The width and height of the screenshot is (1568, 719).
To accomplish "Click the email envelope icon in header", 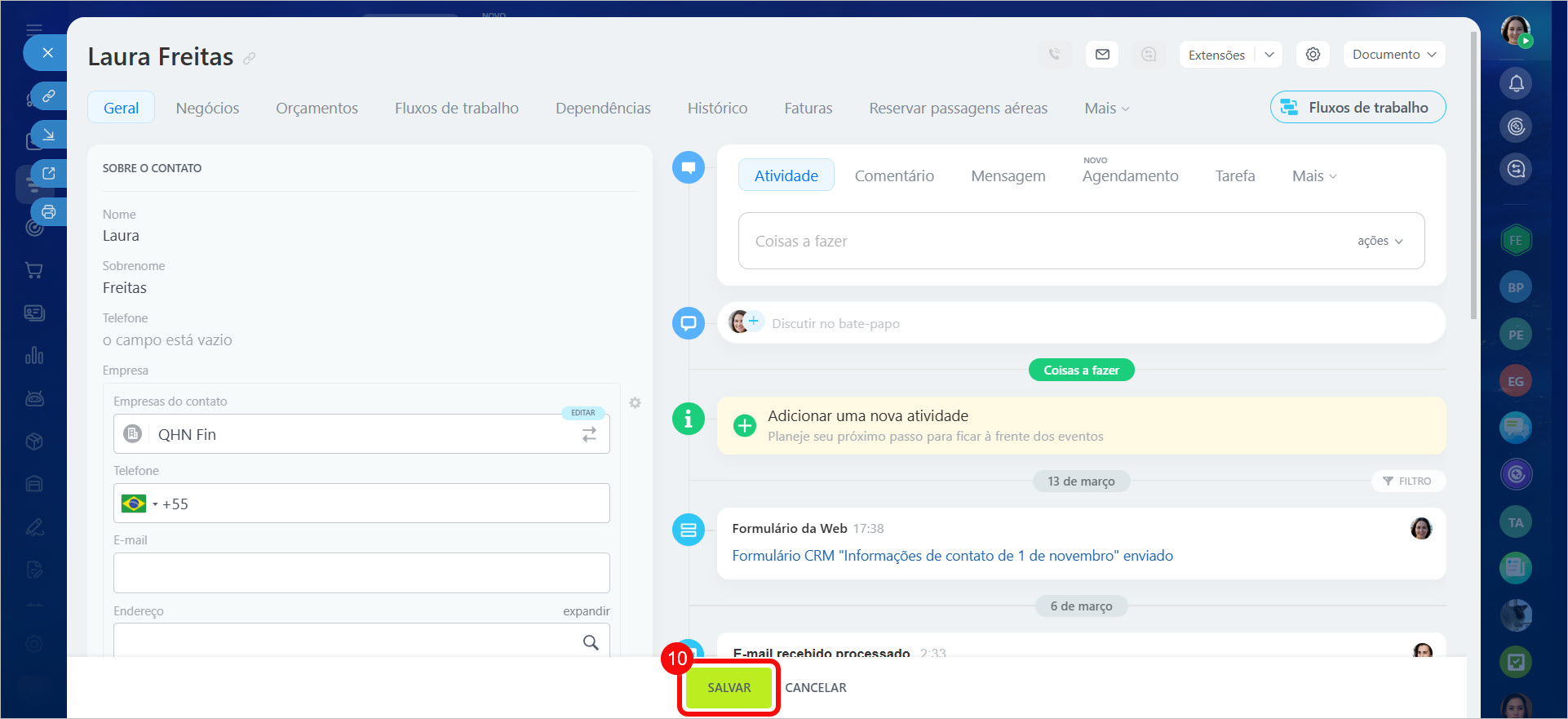I will click(x=1102, y=55).
